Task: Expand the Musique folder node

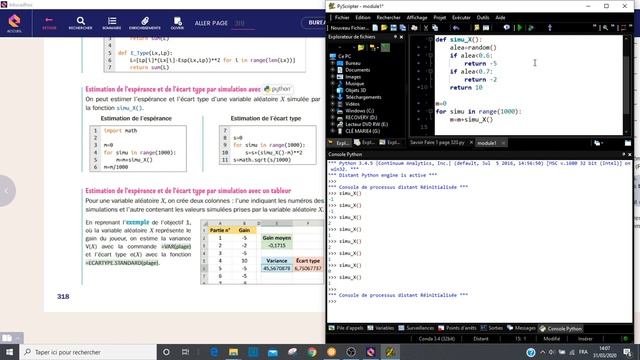Action: pyautogui.click(x=333, y=84)
